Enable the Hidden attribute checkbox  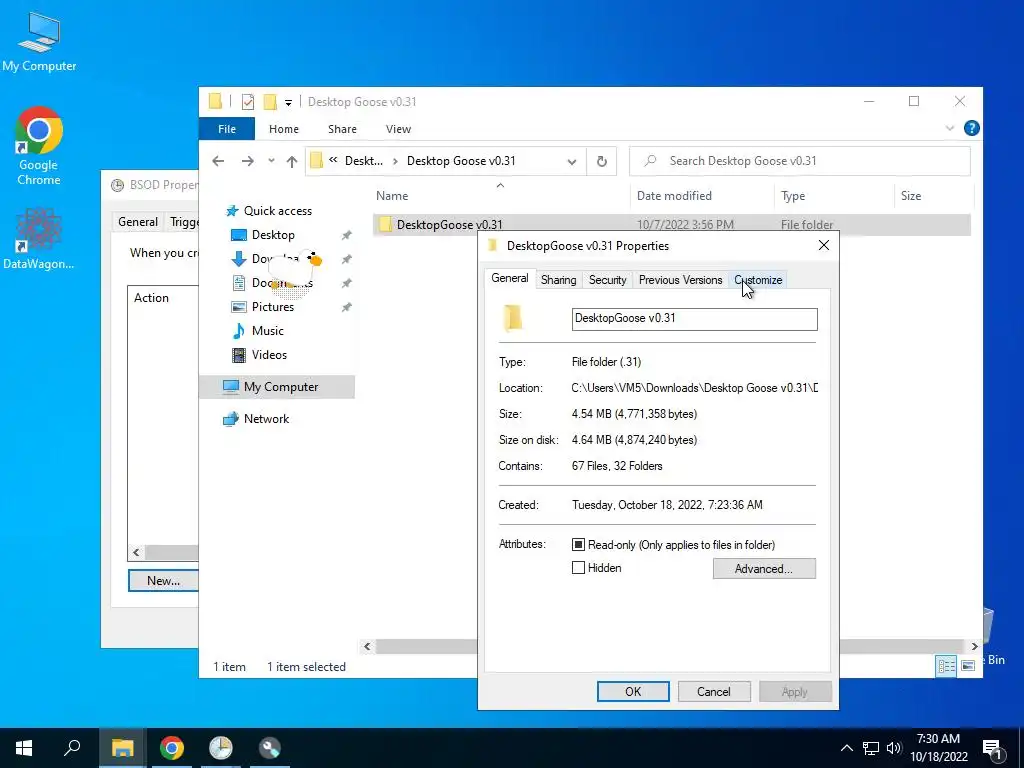578,568
